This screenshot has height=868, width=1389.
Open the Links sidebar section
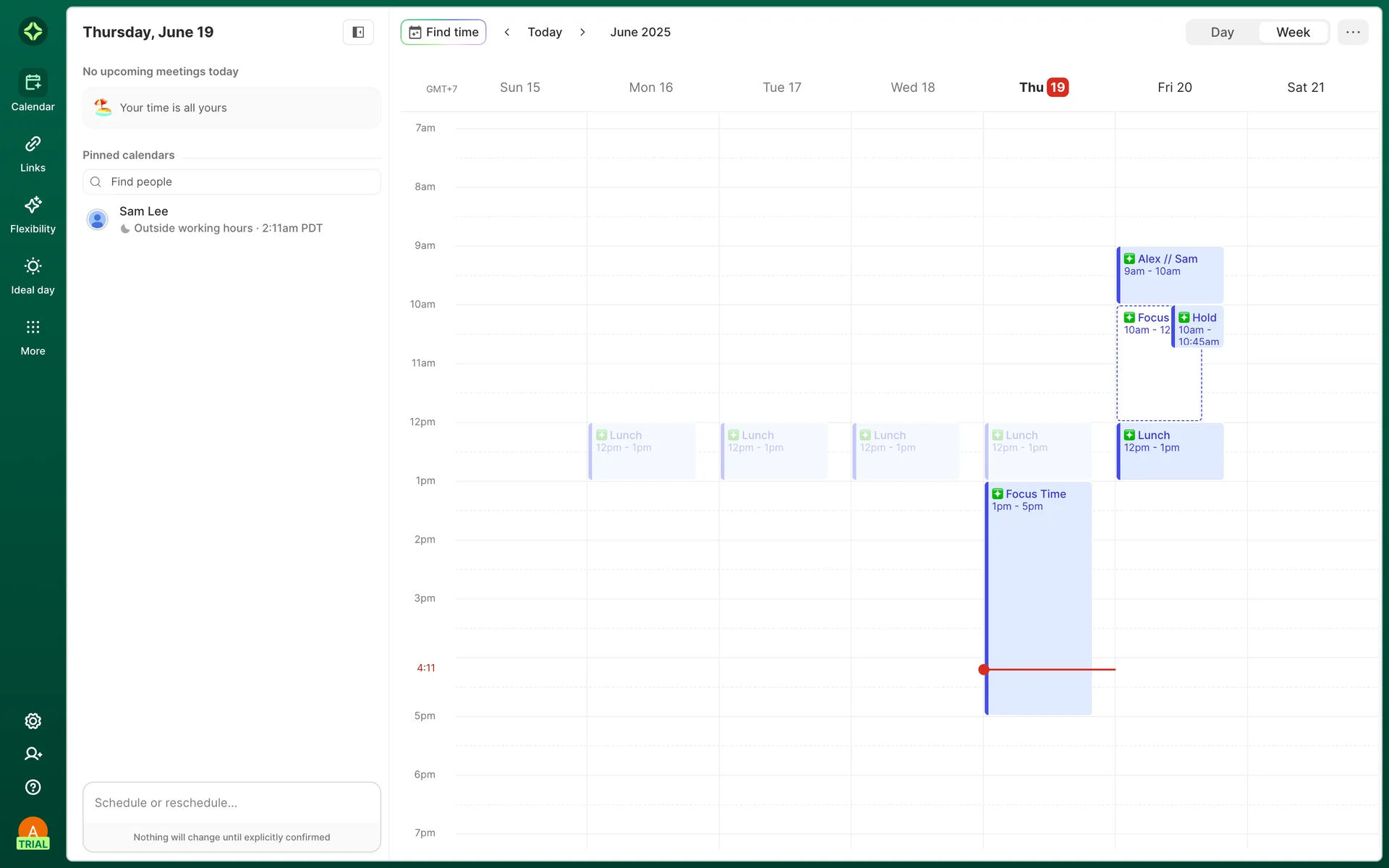click(33, 153)
